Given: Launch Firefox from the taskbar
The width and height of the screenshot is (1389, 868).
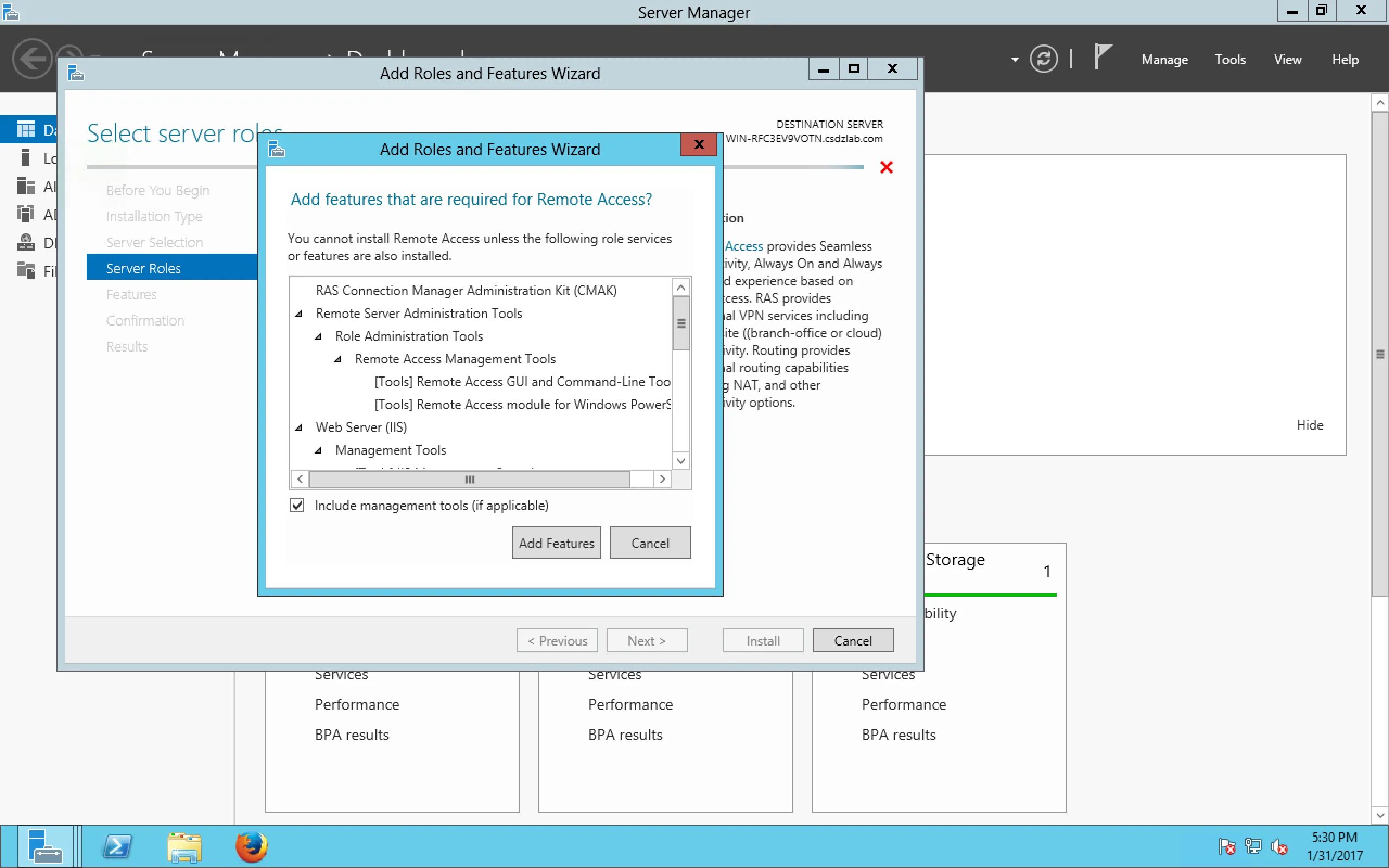Looking at the screenshot, I should [251, 847].
